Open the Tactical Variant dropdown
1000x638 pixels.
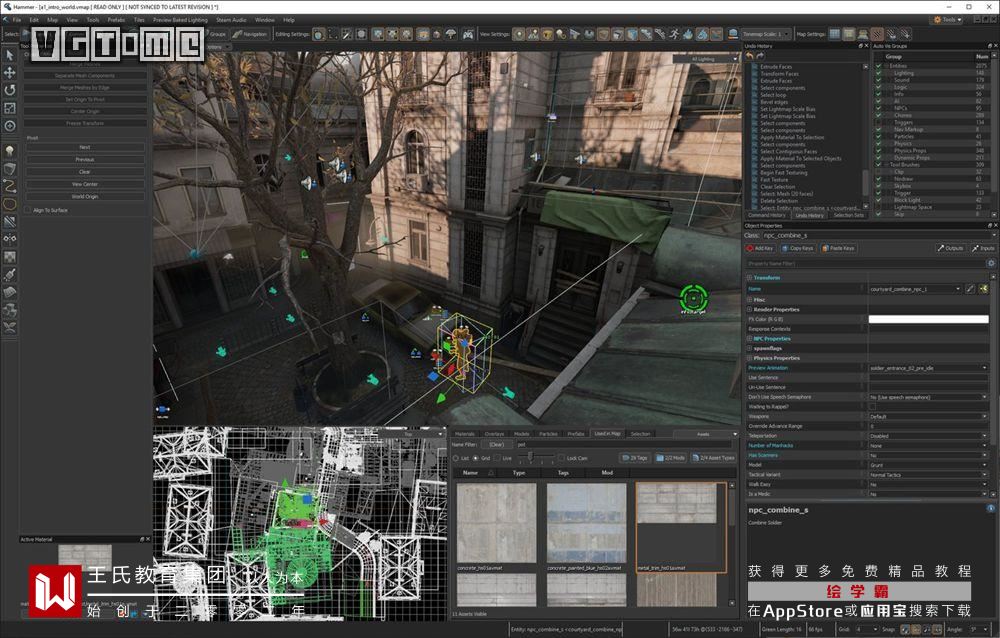pyautogui.click(x=929, y=475)
